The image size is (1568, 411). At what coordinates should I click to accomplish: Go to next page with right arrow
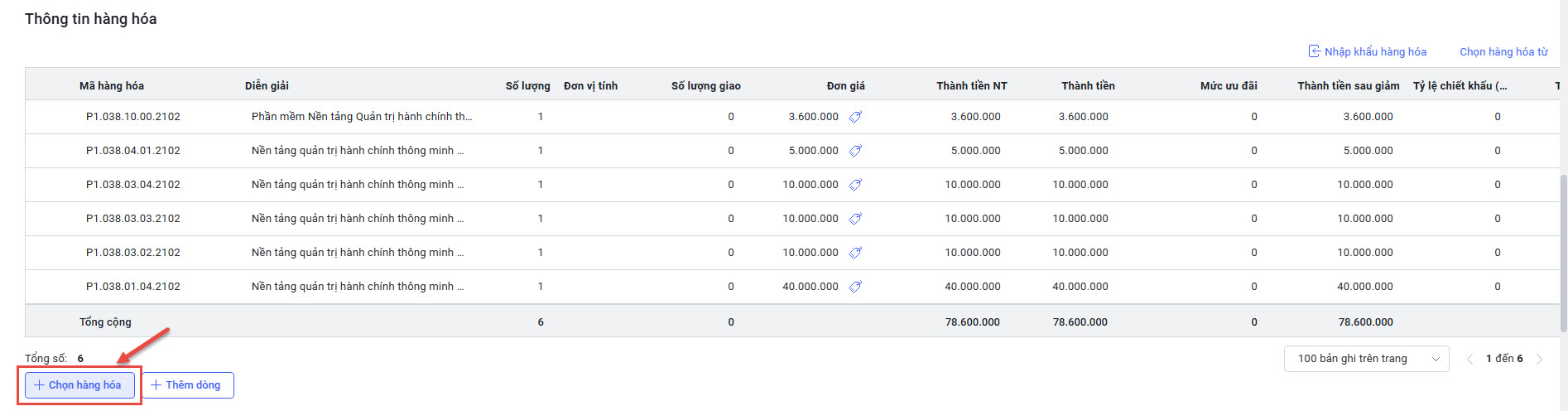[x=1539, y=359]
